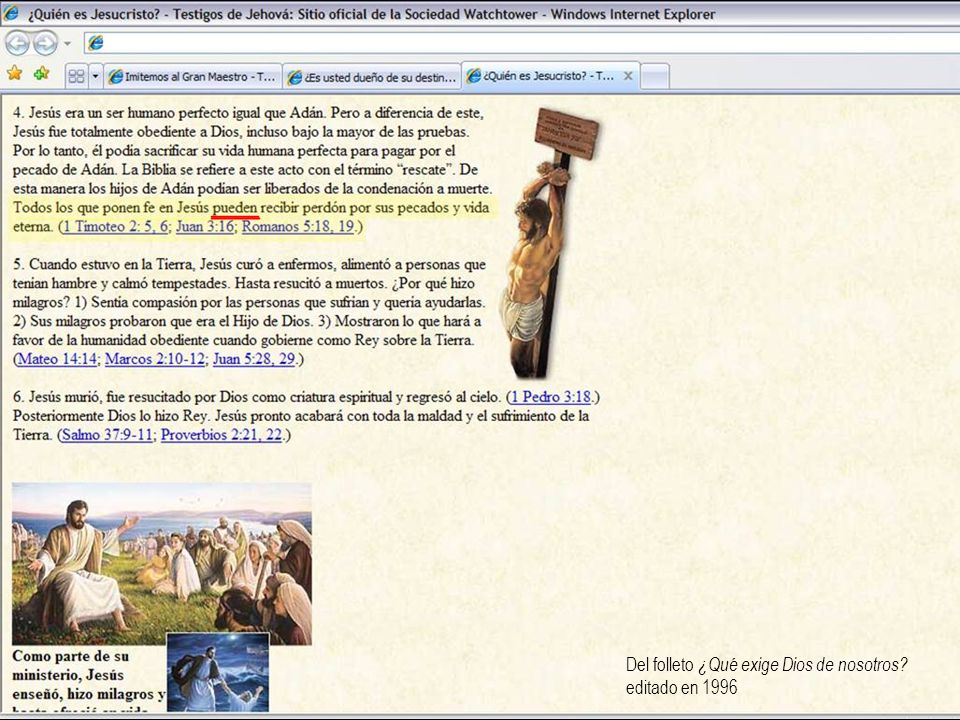Click the text 'editado en 1996'

click(681, 688)
